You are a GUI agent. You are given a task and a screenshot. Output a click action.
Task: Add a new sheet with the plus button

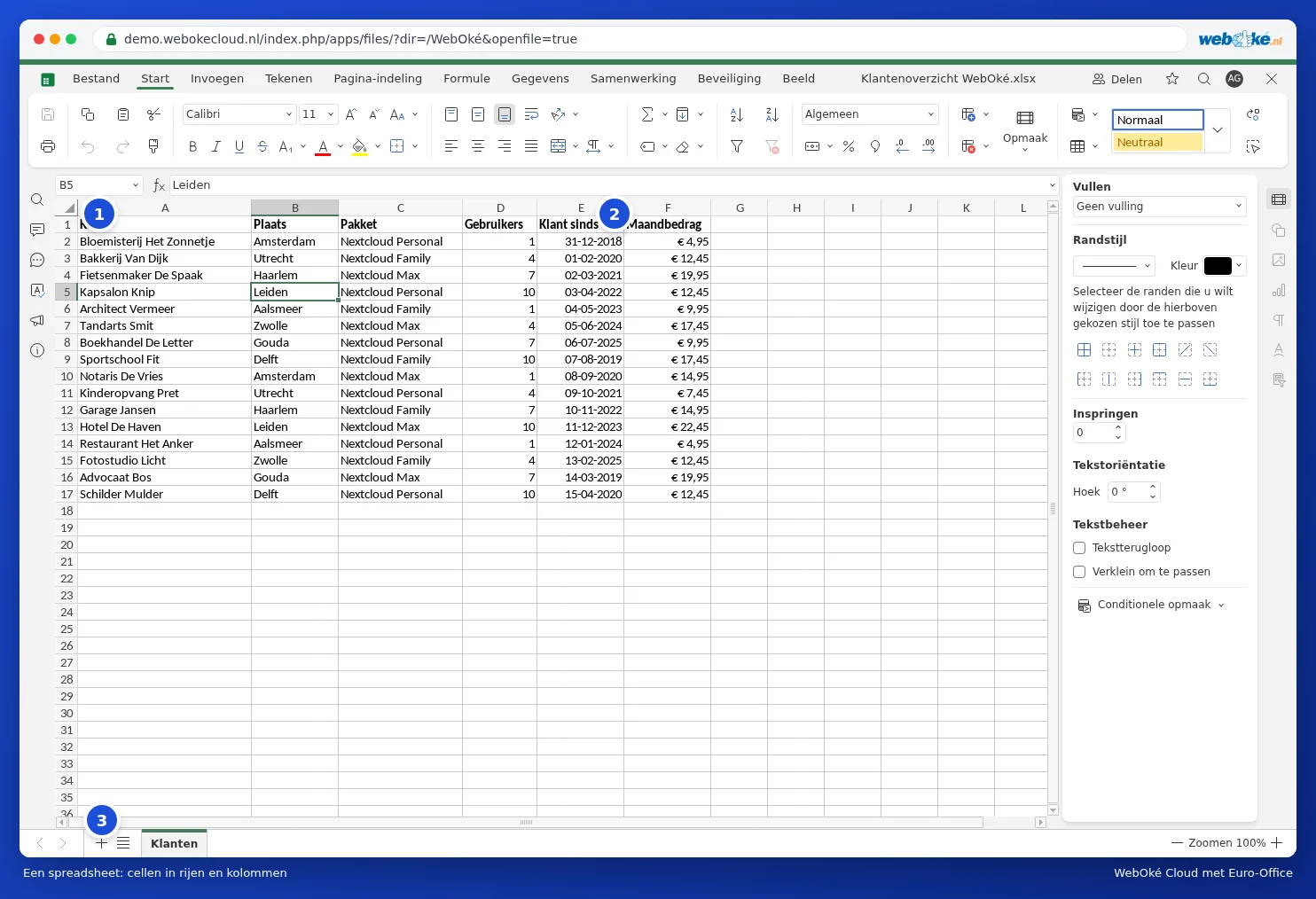pyautogui.click(x=101, y=843)
